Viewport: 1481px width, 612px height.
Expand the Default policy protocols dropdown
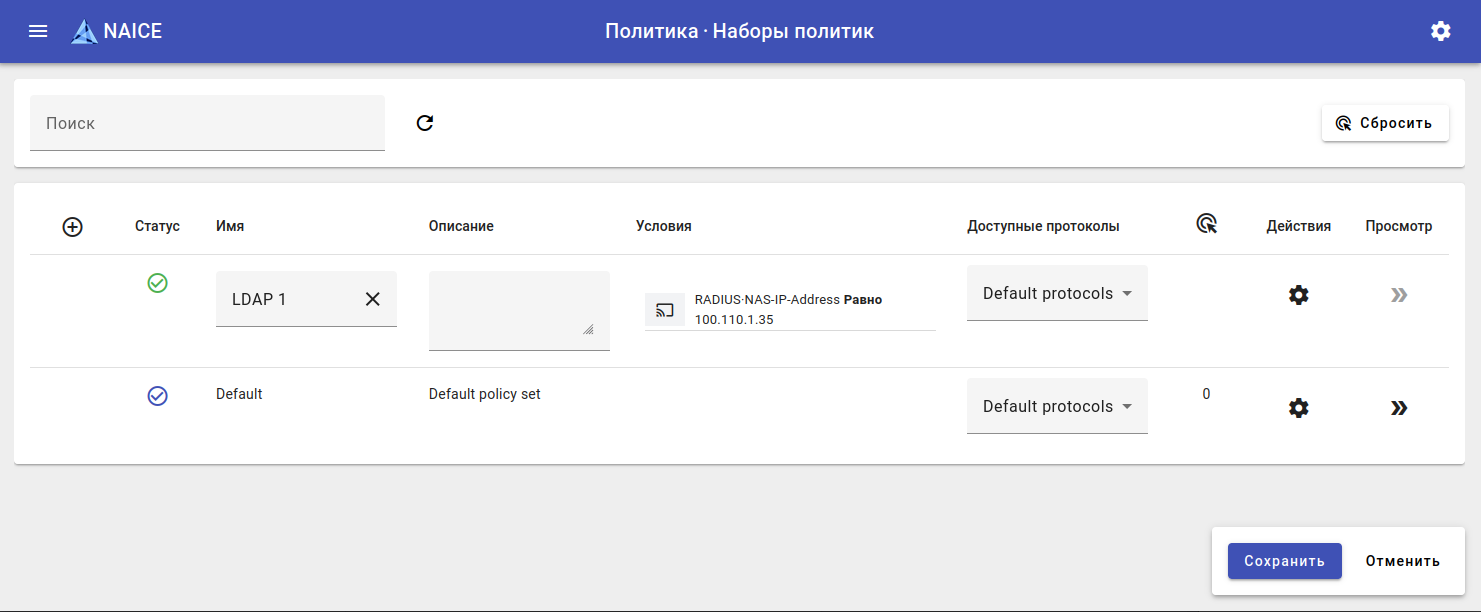tap(1057, 407)
